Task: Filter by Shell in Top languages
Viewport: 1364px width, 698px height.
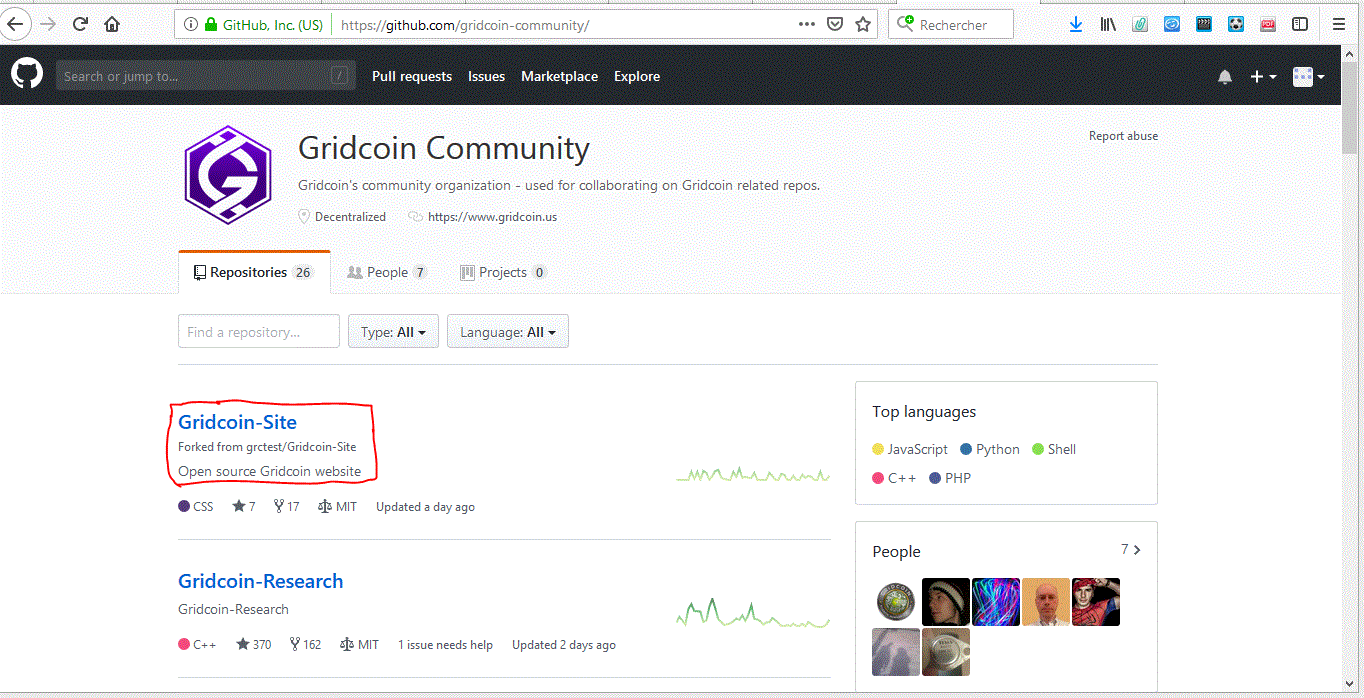Action: (1054, 449)
